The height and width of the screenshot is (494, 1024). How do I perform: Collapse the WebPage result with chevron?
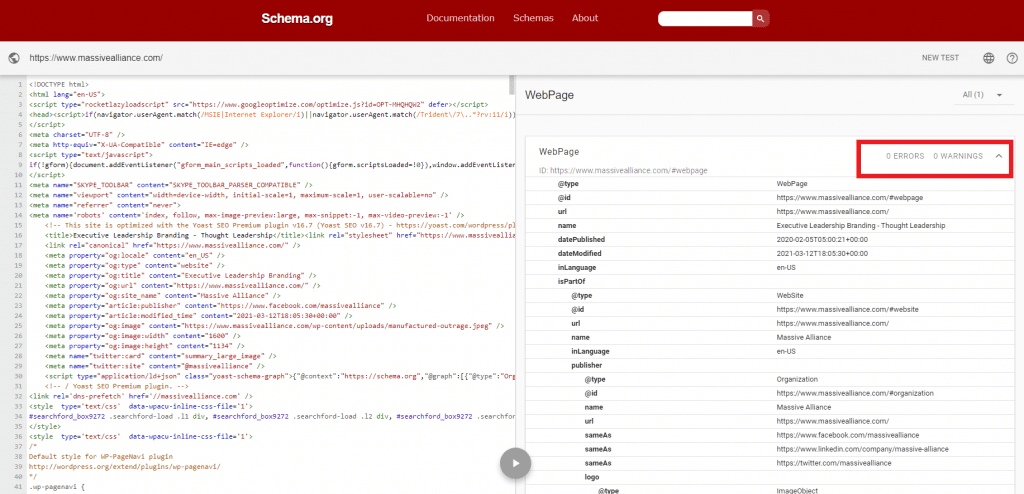[999, 156]
